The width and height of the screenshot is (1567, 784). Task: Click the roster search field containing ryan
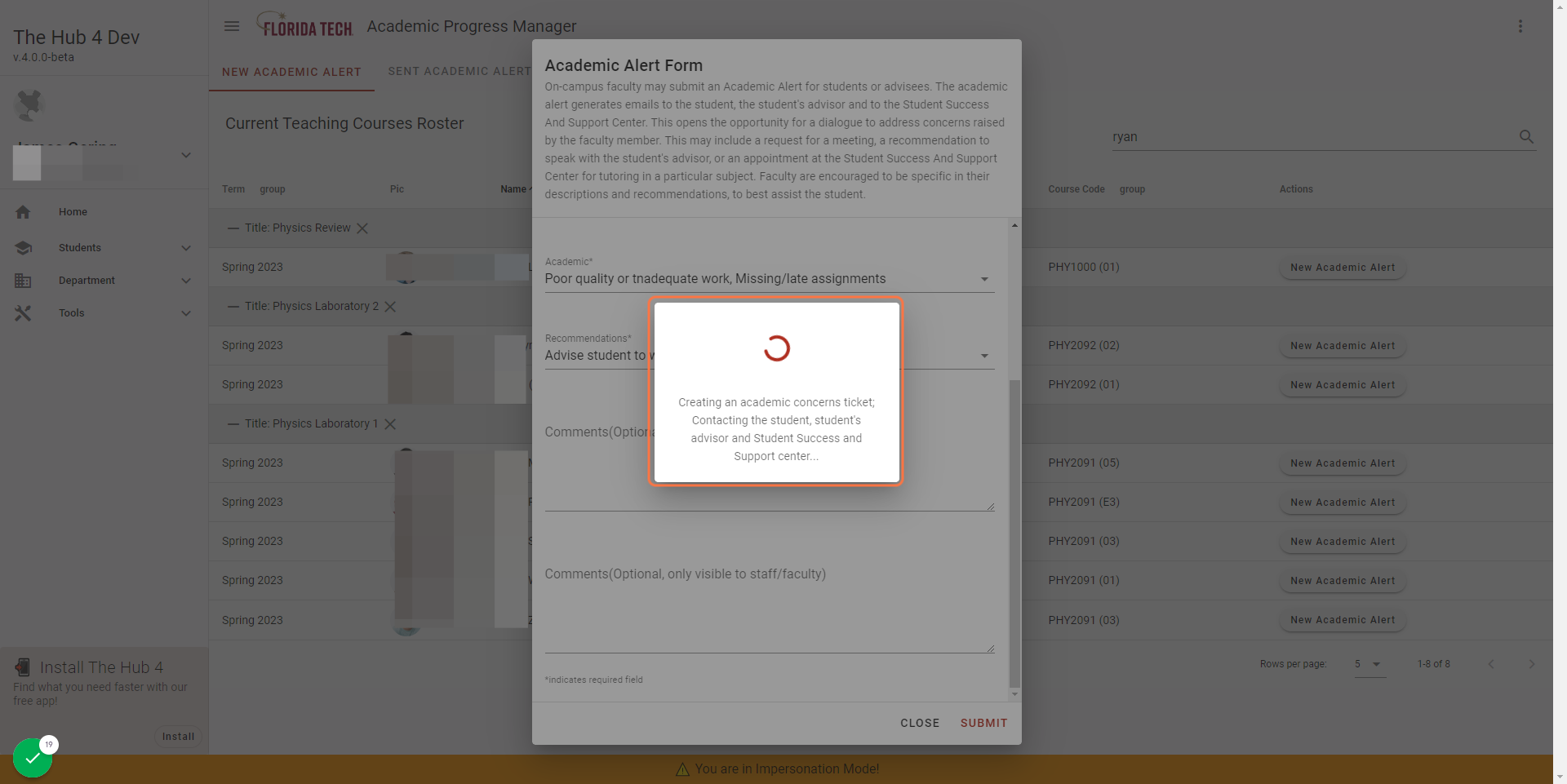click(1312, 137)
